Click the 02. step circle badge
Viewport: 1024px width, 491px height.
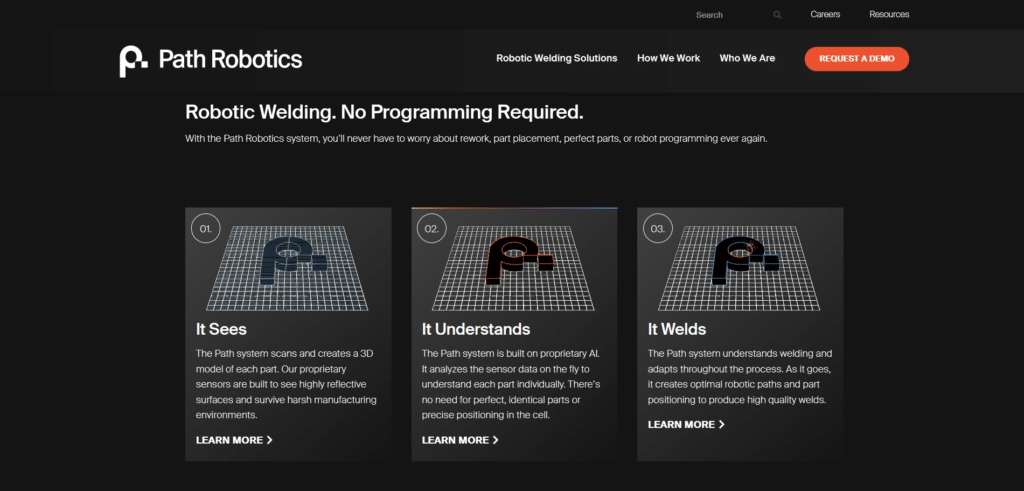[432, 229]
